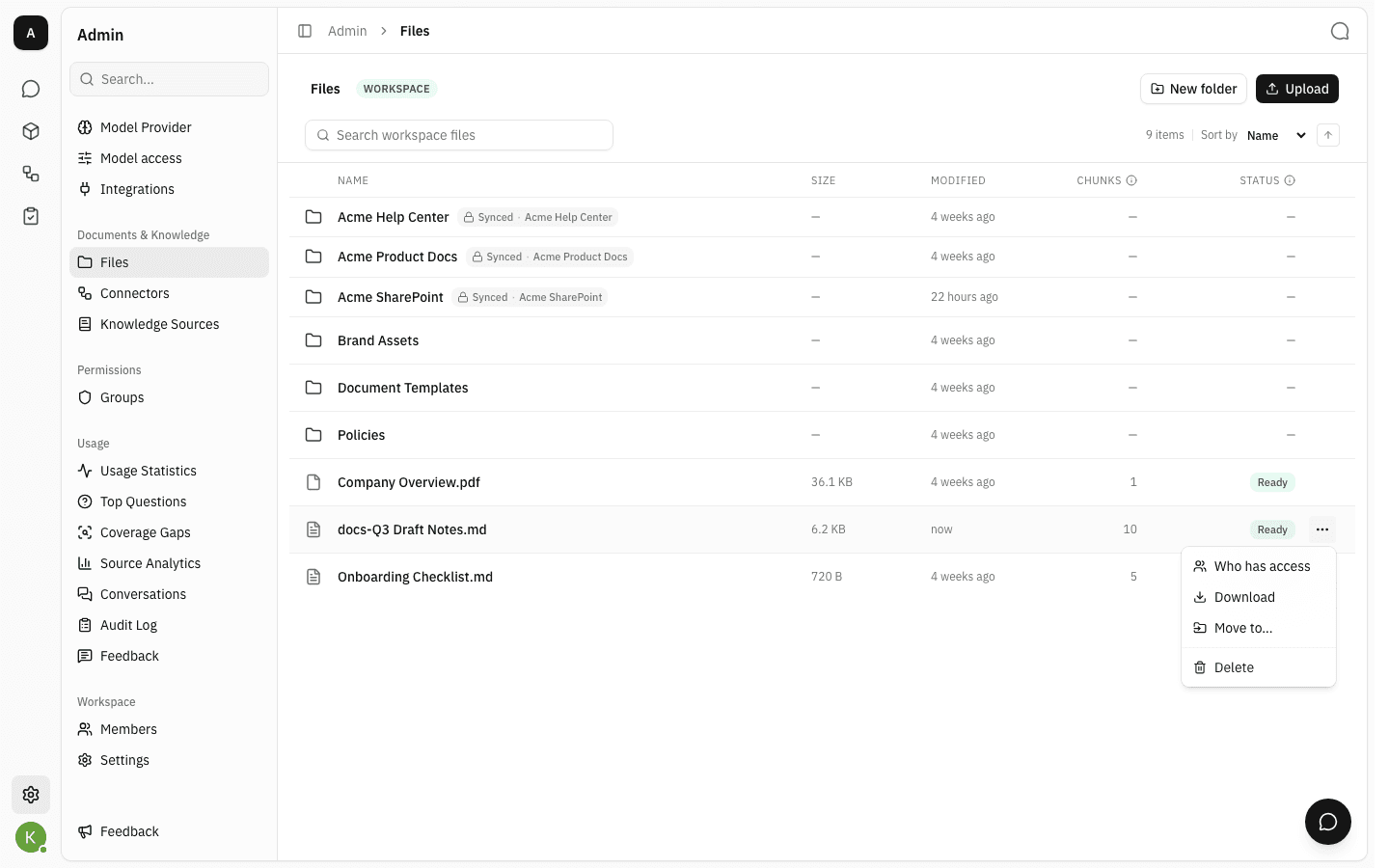Open Feedback under Usage section
The image size is (1389, 868).
coord(169,656)
